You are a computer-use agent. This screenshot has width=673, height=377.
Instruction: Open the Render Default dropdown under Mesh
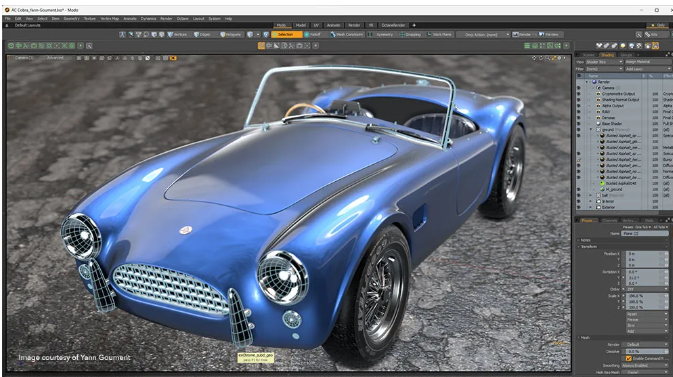[645, 344]
